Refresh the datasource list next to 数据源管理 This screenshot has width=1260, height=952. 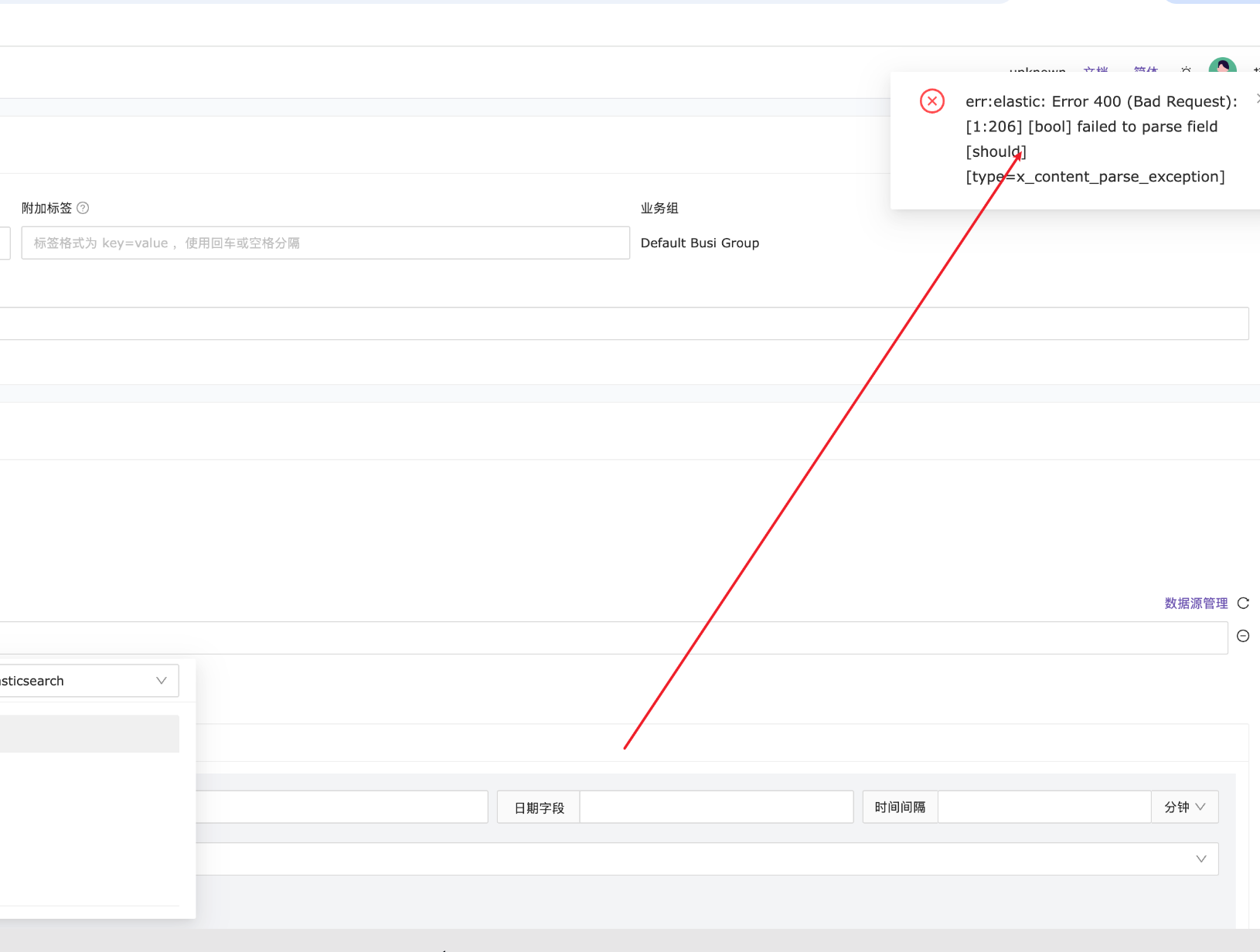click(1243, 603)
